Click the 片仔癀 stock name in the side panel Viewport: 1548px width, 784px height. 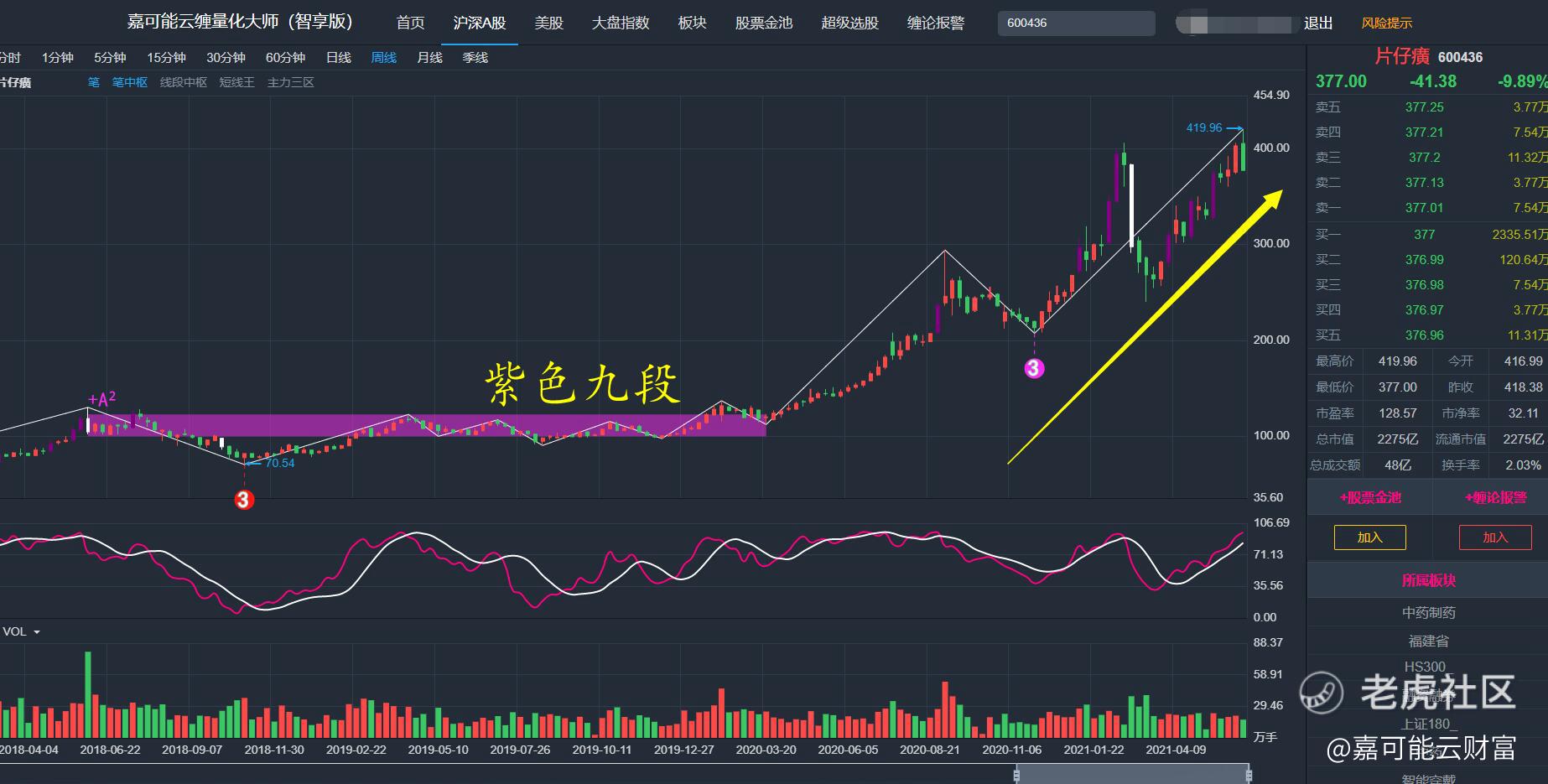click(1402, 56)
